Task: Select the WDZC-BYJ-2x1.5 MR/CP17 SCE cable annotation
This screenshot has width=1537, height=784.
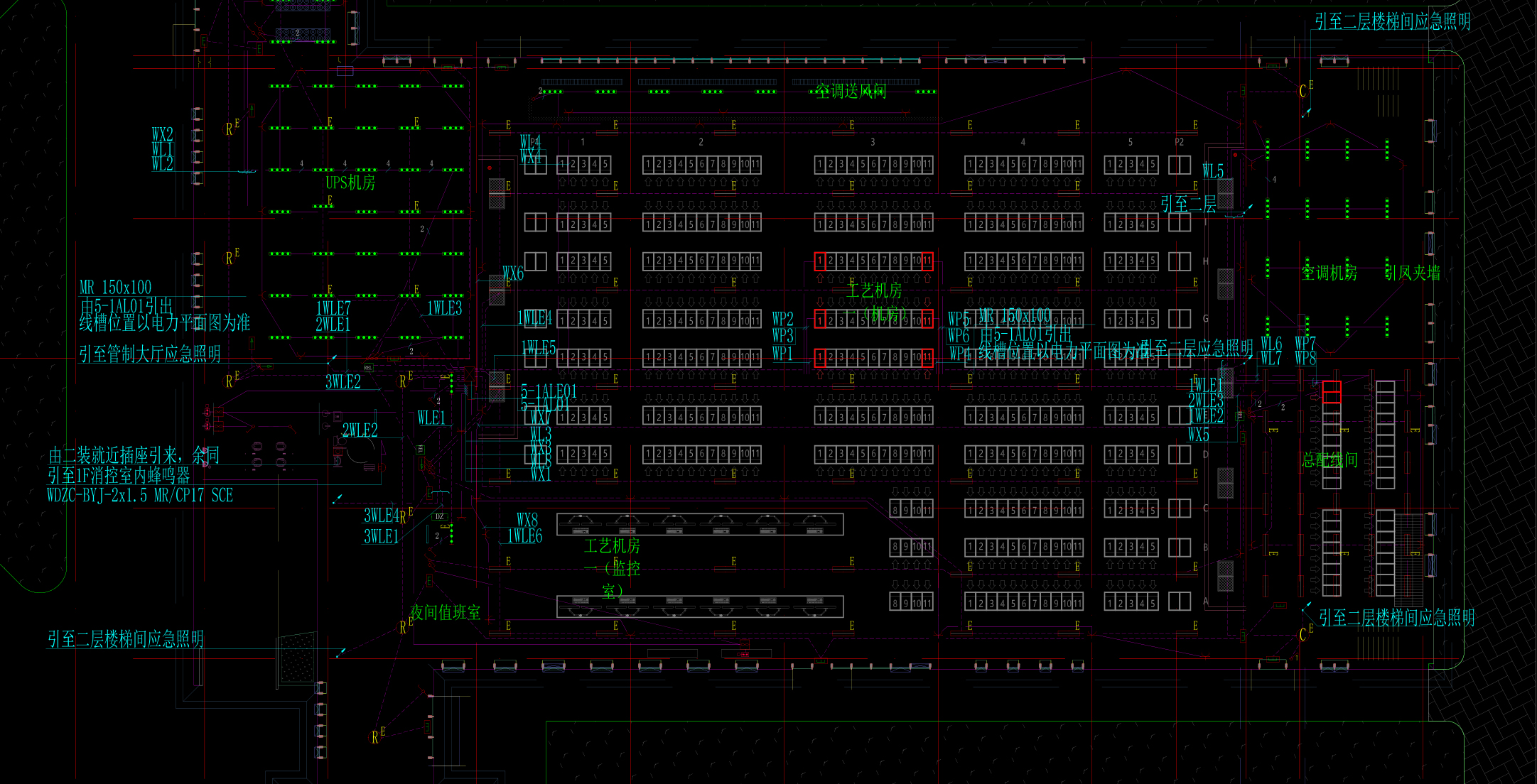Action: (x=140, y=496)
